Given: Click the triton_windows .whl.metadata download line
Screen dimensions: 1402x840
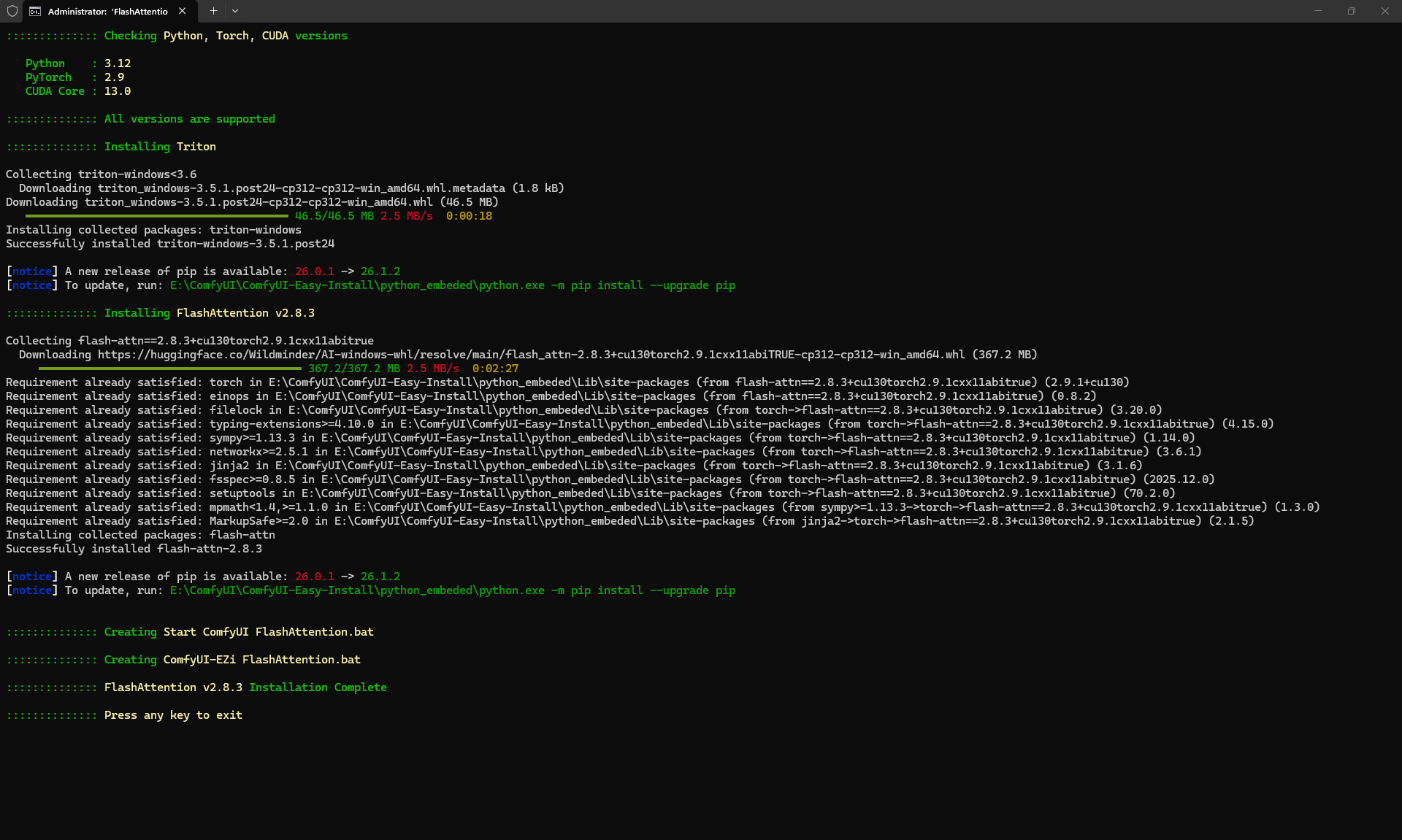Looking at the screenshot, I should pyautogui.click(x=291, y=188).
